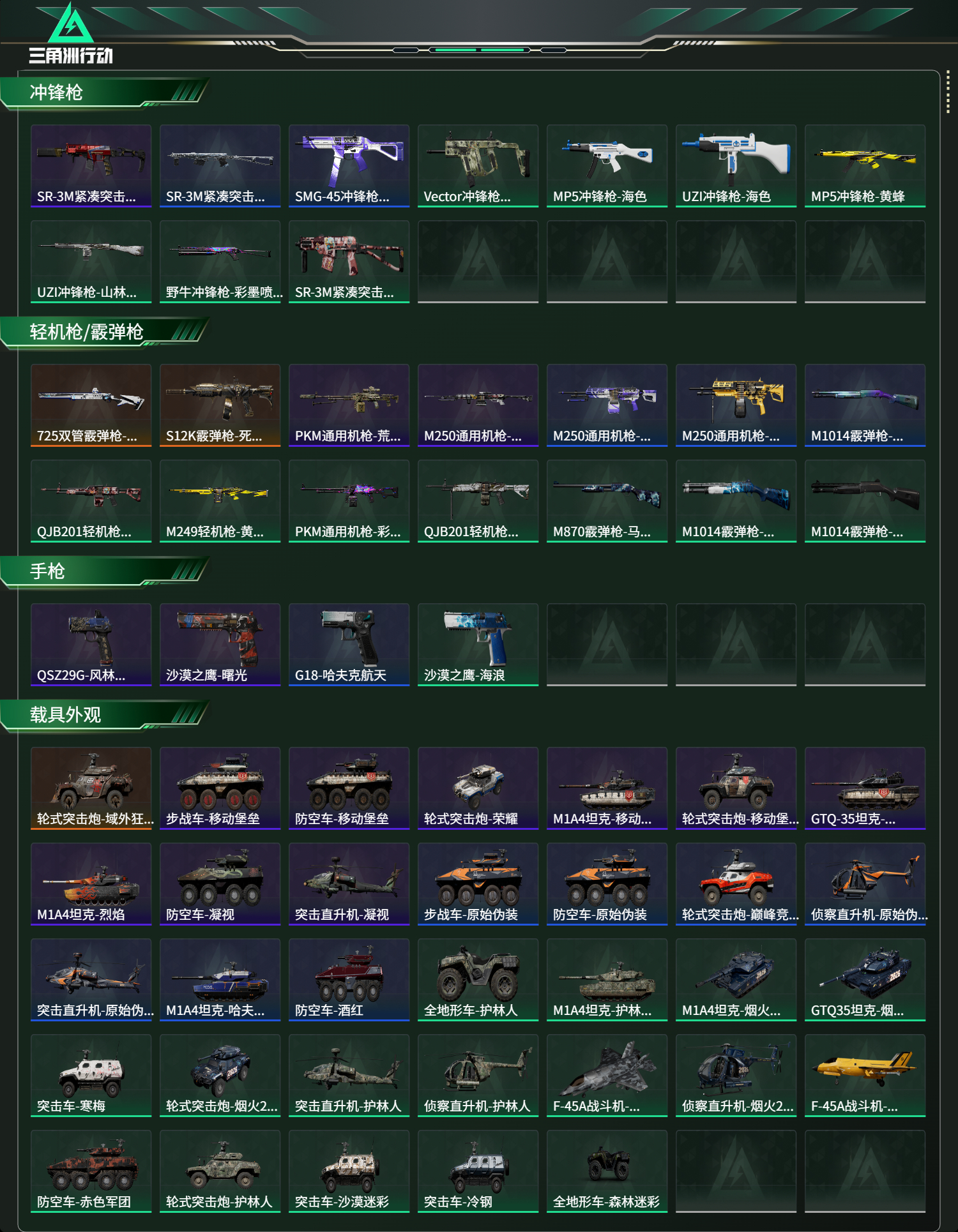Screen dimensions: 958x1232
Task: Select the MP5冲锋枪-海色 skin
Action: point(607,166)
